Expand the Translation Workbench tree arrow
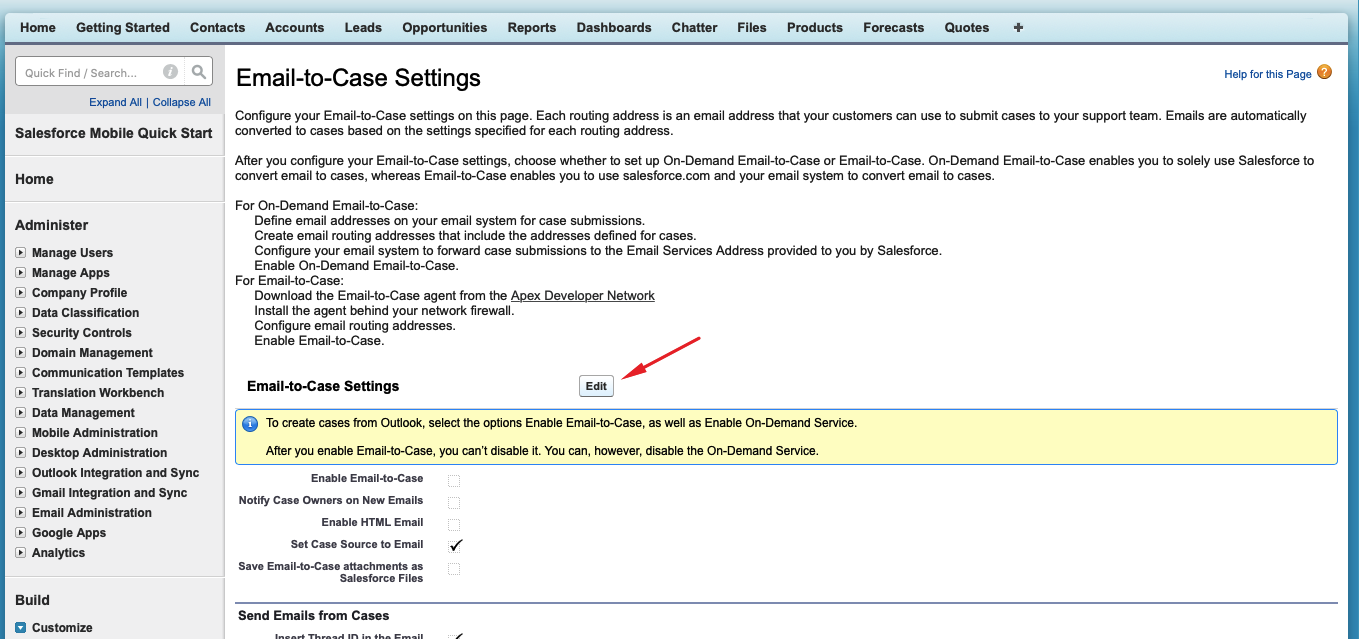 (x=21, y=392)
